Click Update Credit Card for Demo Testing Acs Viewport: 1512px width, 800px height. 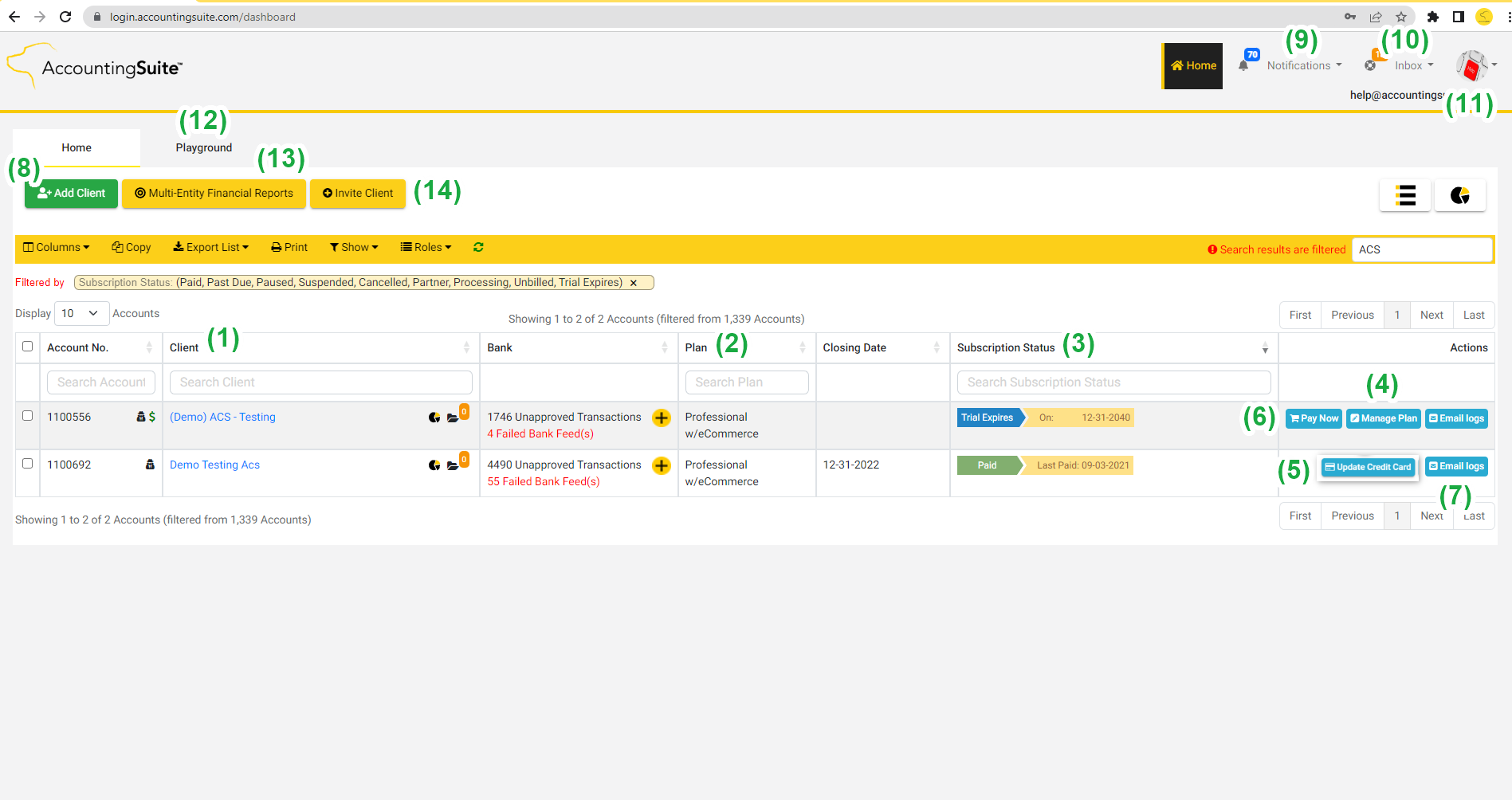point(1368,467)
